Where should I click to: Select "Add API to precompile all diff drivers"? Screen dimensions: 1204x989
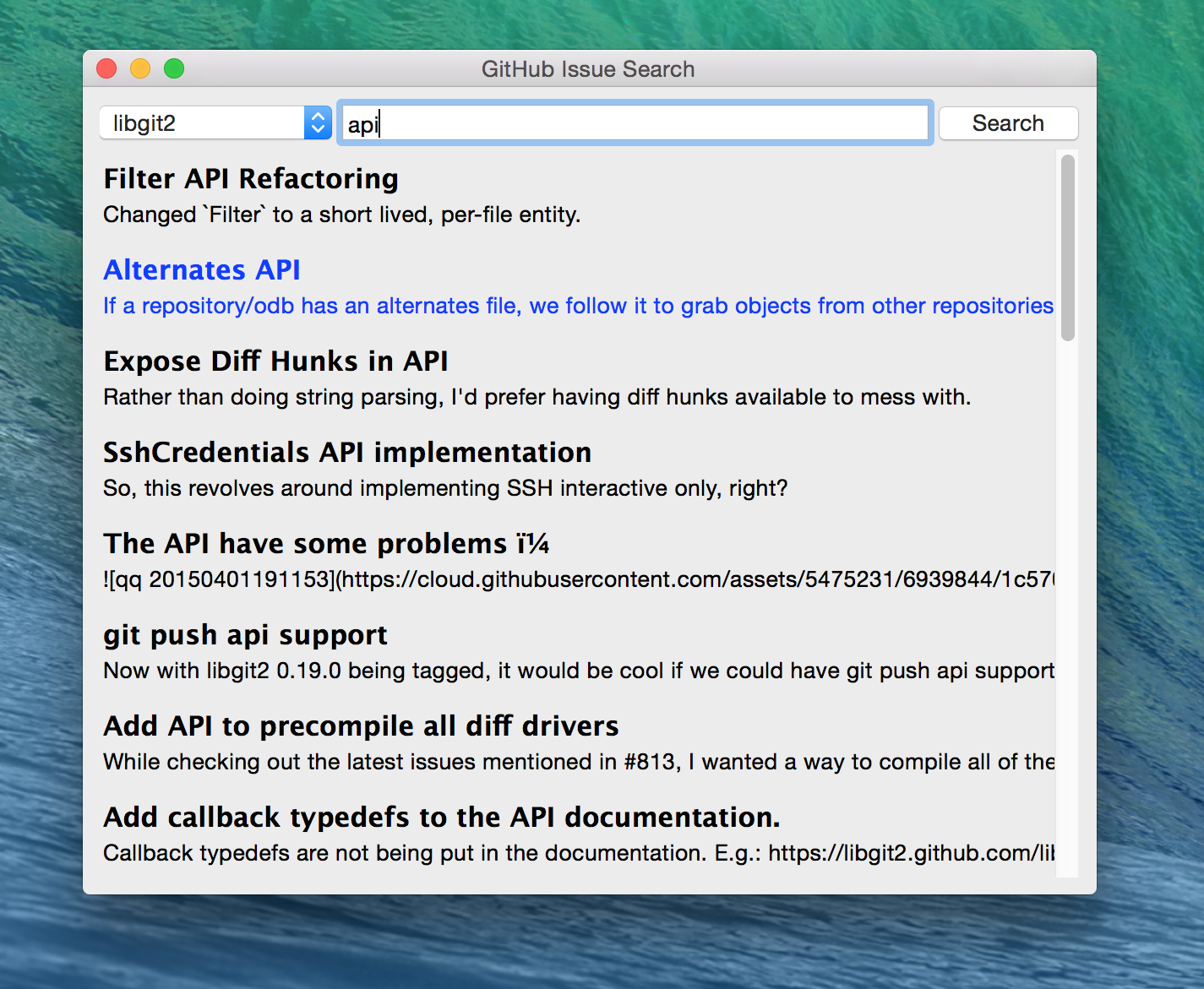pos(361,726)
